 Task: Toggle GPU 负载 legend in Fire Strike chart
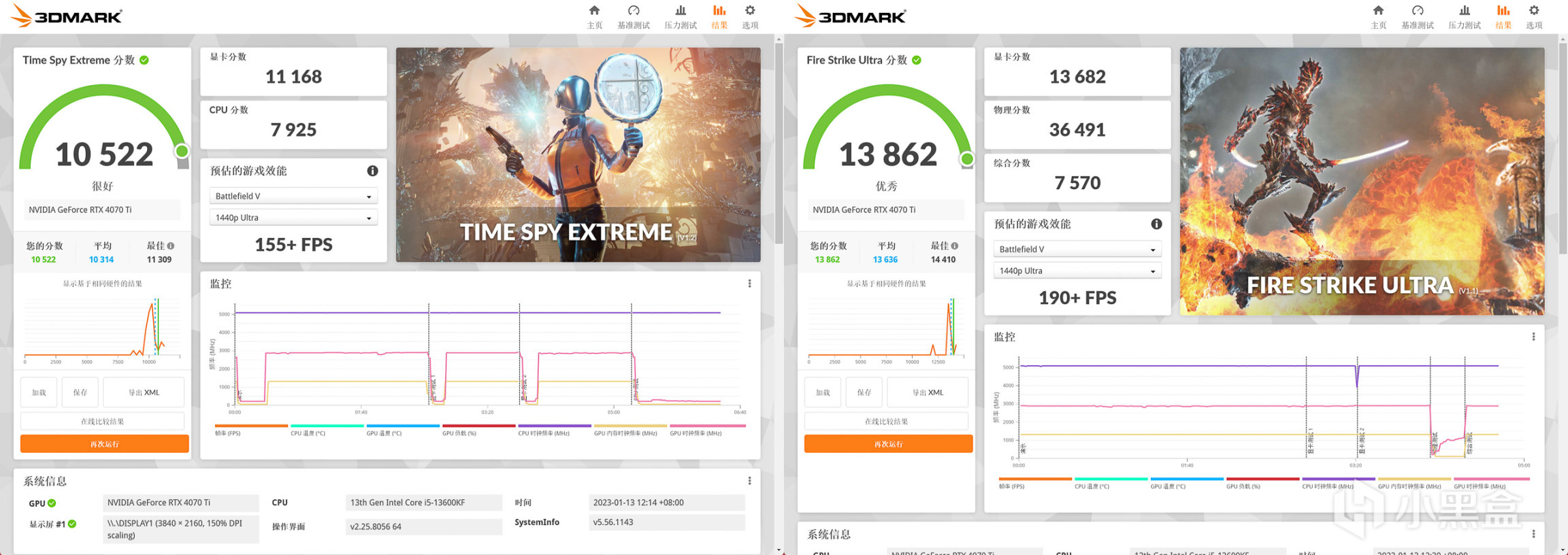tap(1262, 483)
